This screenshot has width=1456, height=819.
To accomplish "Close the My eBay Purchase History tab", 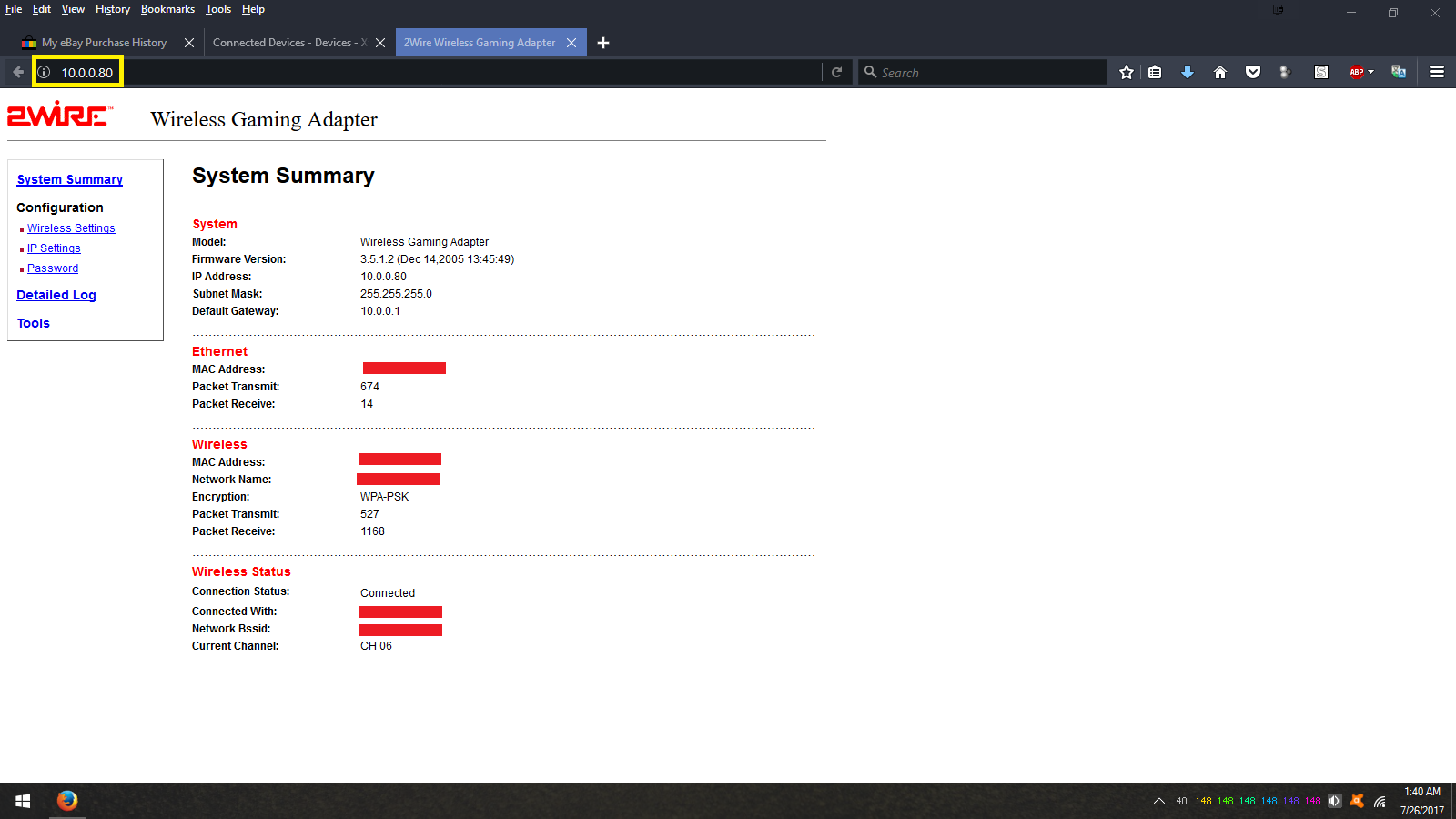I will [x=189, y=43].
